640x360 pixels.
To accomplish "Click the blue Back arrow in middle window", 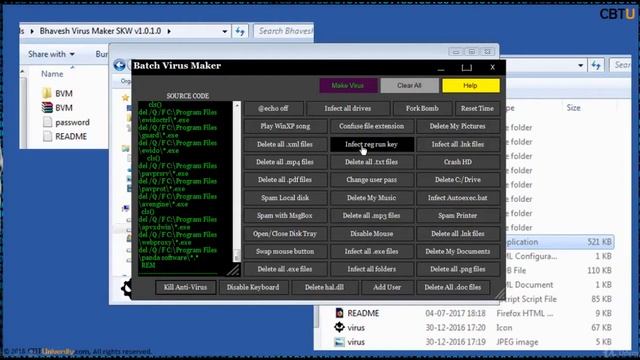I will tap(120, 65).
